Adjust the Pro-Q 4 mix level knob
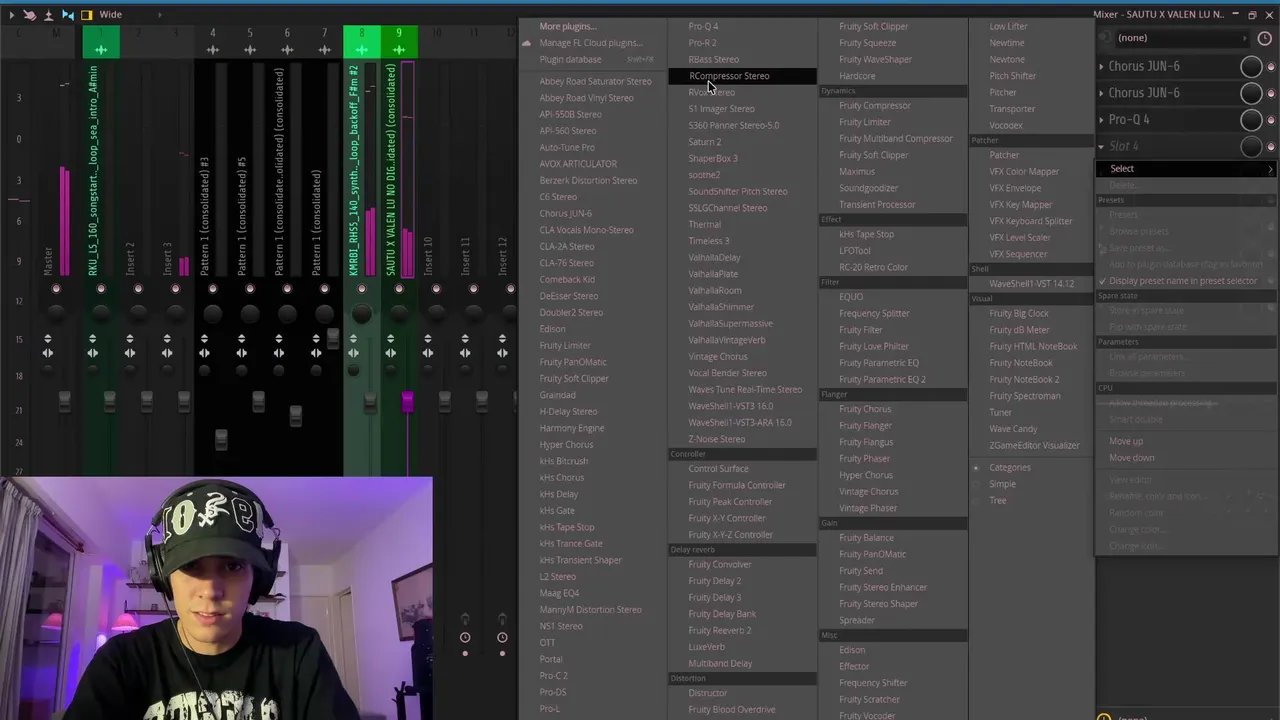1280x720 pixels. pos(1251,120)
